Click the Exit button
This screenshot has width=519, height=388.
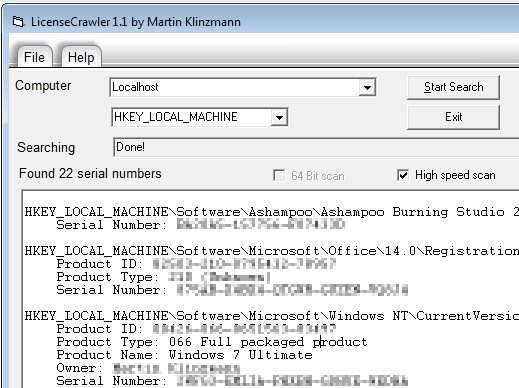click(x=453, y=117)
